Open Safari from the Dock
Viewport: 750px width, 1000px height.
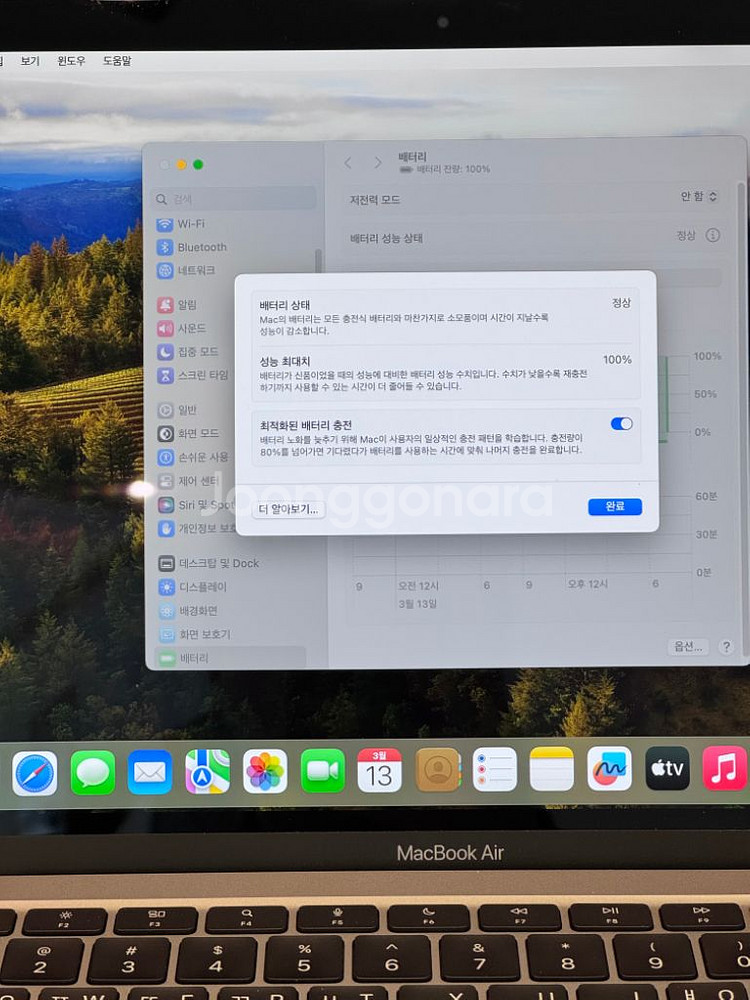(x=35, y=773)
